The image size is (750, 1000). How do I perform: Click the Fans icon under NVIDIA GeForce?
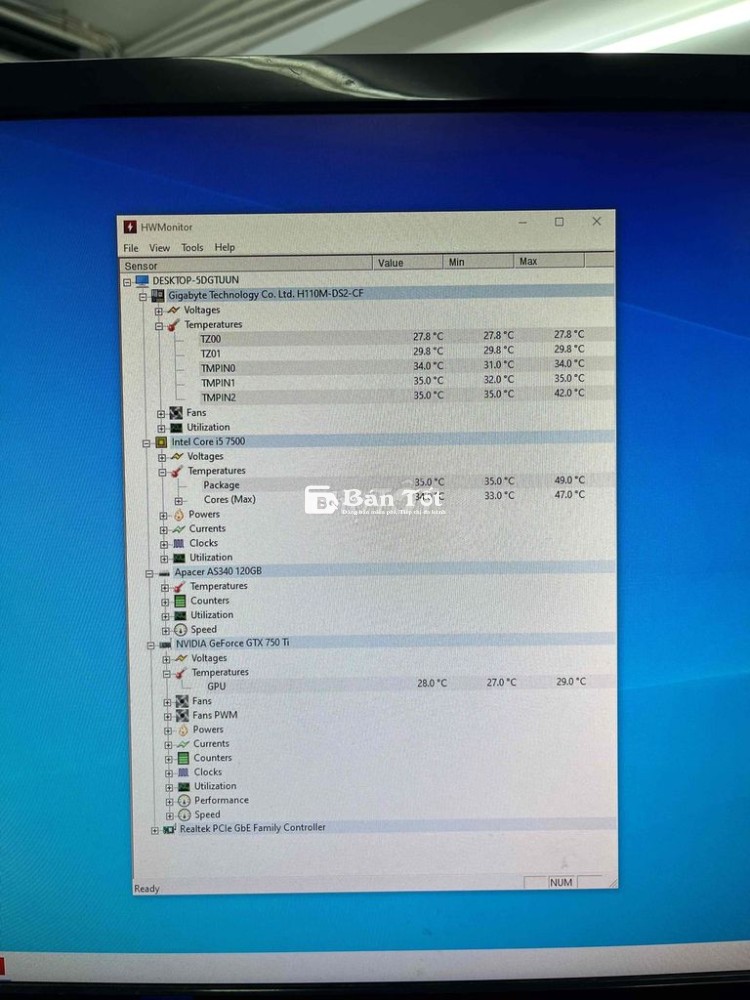click(x=182, y=702)
